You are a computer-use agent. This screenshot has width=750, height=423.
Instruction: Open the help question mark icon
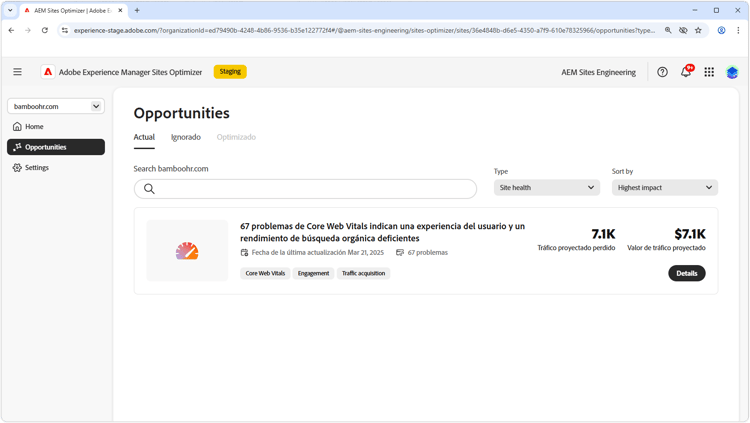662,72
